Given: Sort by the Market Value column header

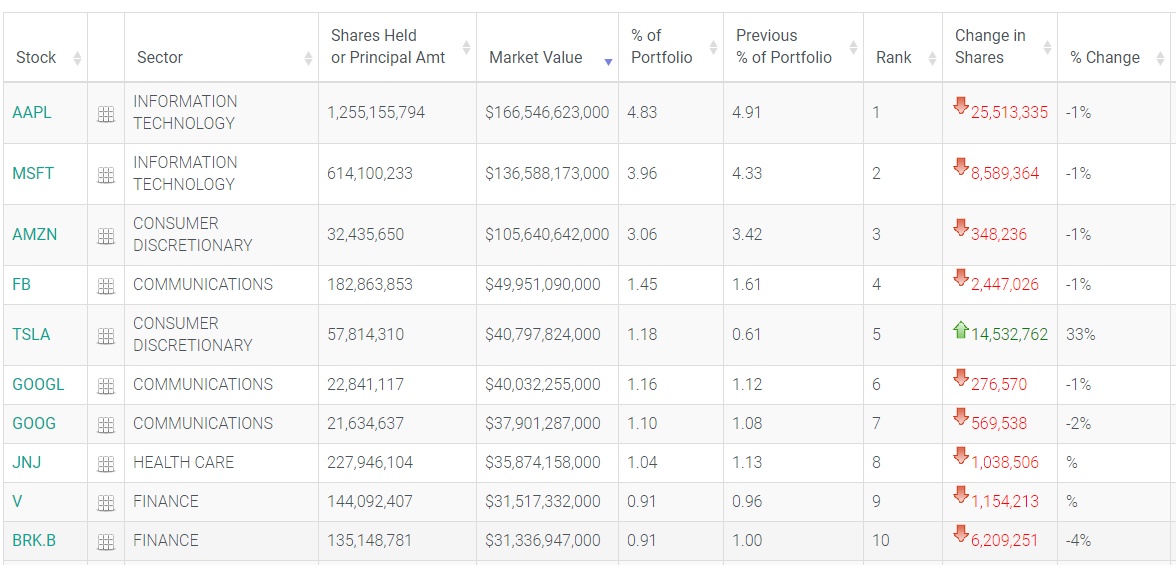Looking at the screenshot, I should coord(535,58).
